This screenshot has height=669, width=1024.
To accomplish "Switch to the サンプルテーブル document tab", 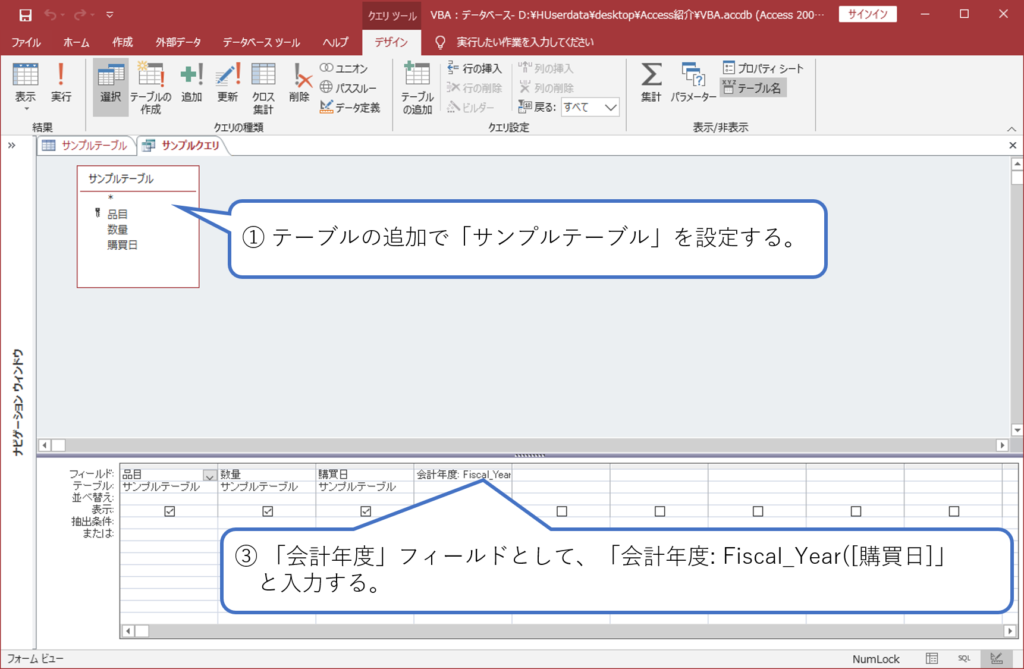I will (86, 145).
